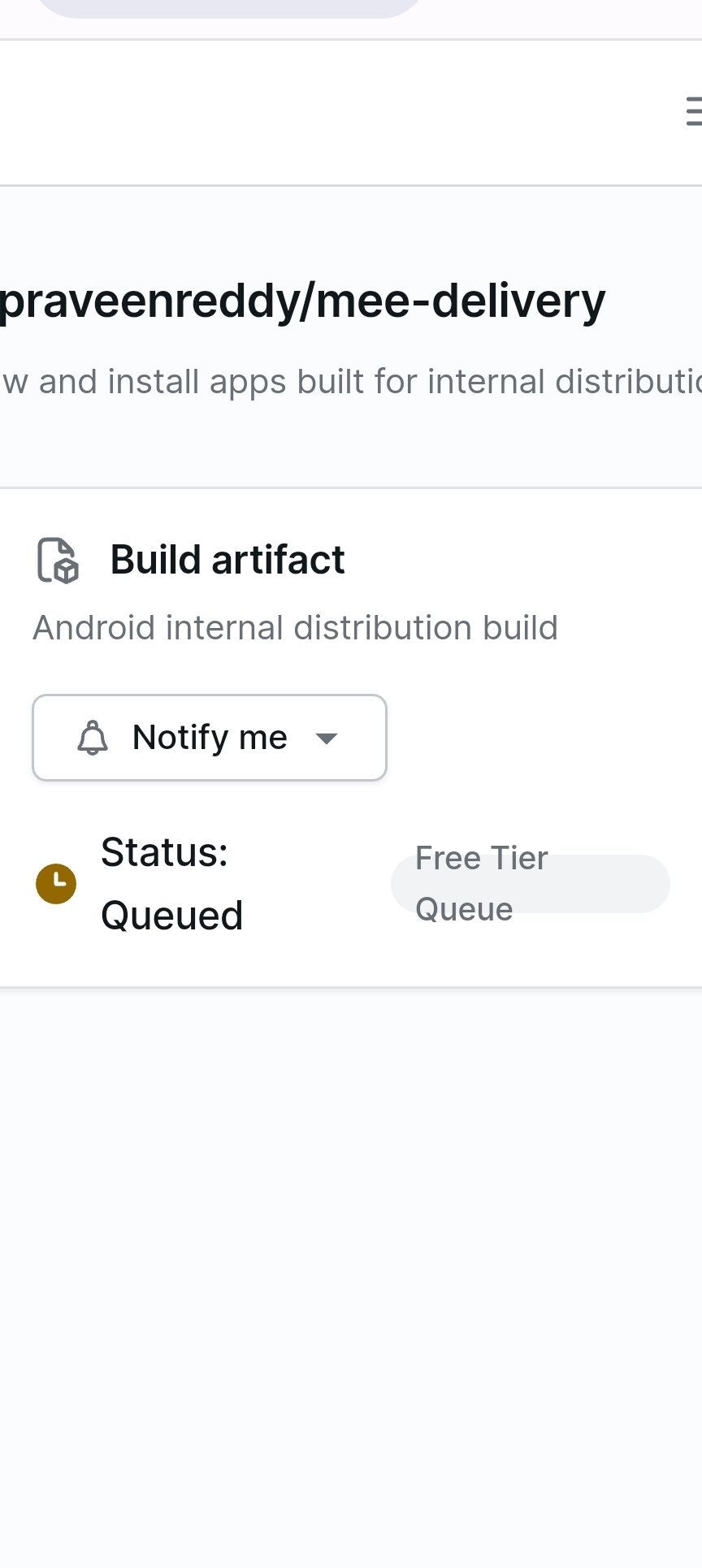Click the Free Tier text in the badge
The height and width of the screenshot is (1568, 702).
coord(482,859)
